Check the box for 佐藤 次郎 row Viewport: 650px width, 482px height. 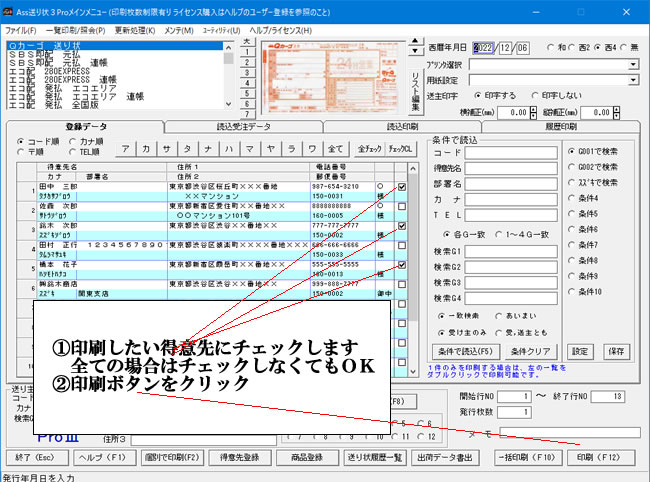[401, 206]
